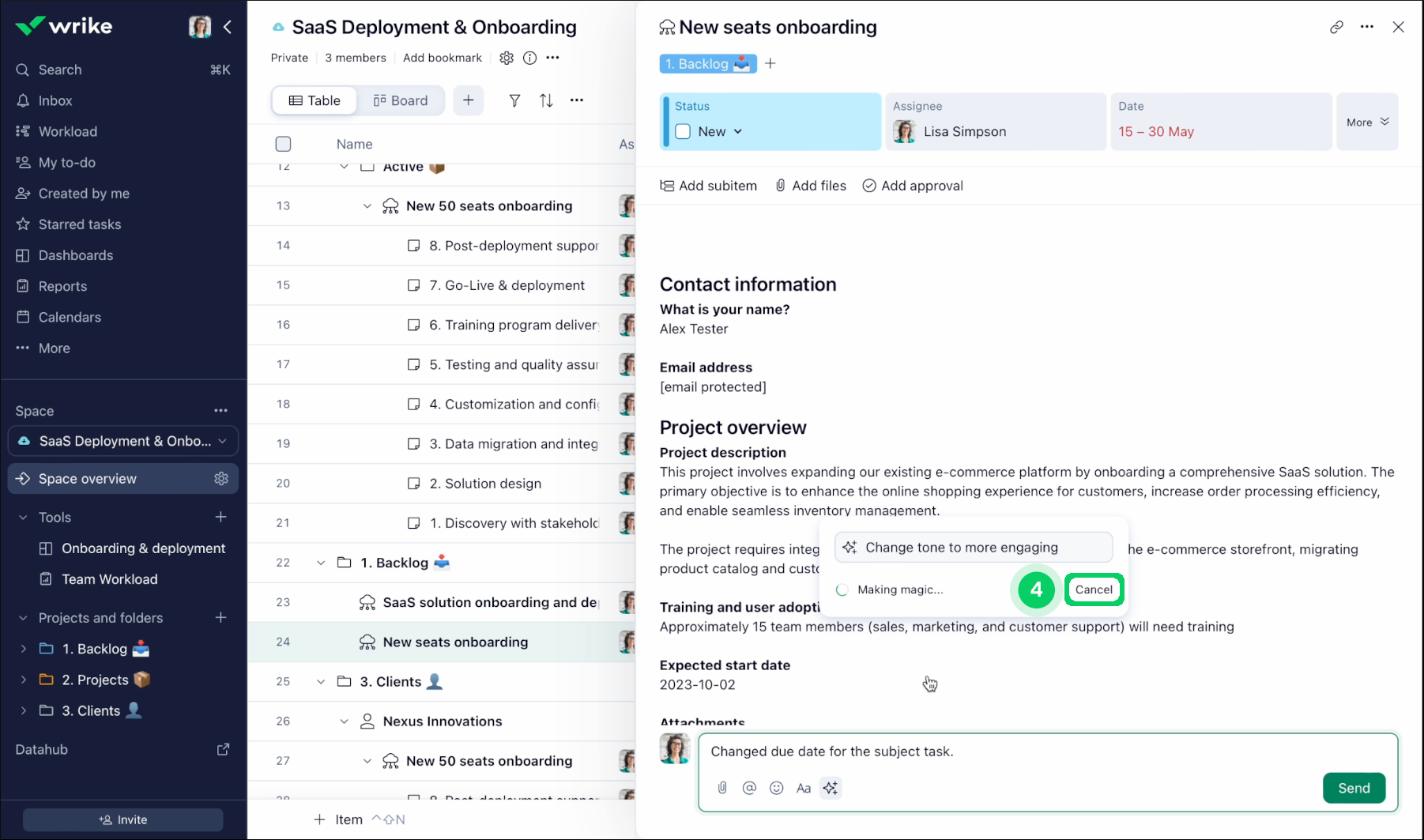Check the '6. Training program delivery' task box

tap(413, 325)
